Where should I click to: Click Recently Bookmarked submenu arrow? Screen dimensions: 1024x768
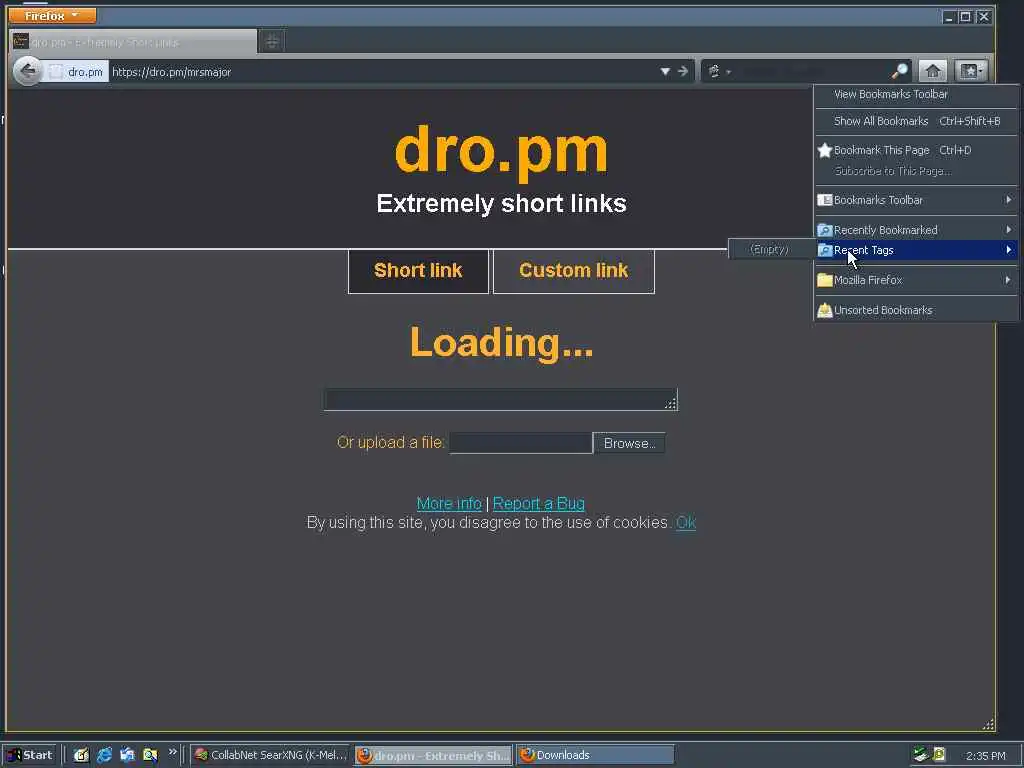pyautogui.click(x=1008, y=229)
